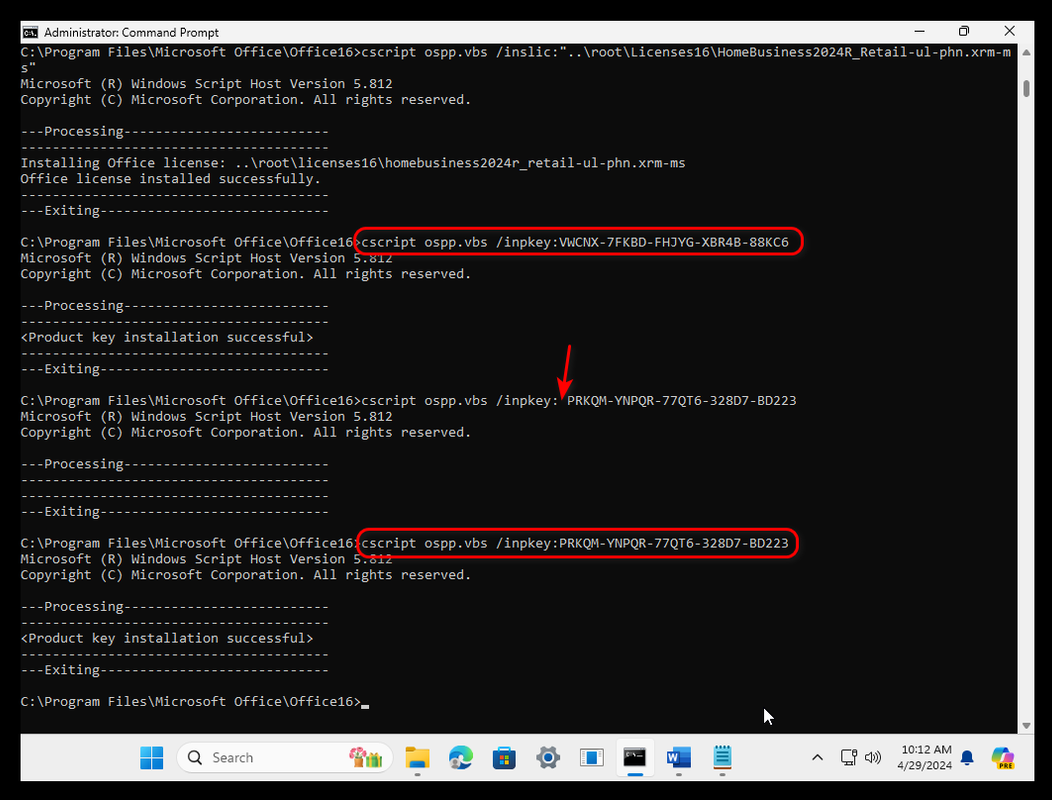
Task: Click scrollbar up arrow in Command Prompt
Action: (x=1026, y=53)
